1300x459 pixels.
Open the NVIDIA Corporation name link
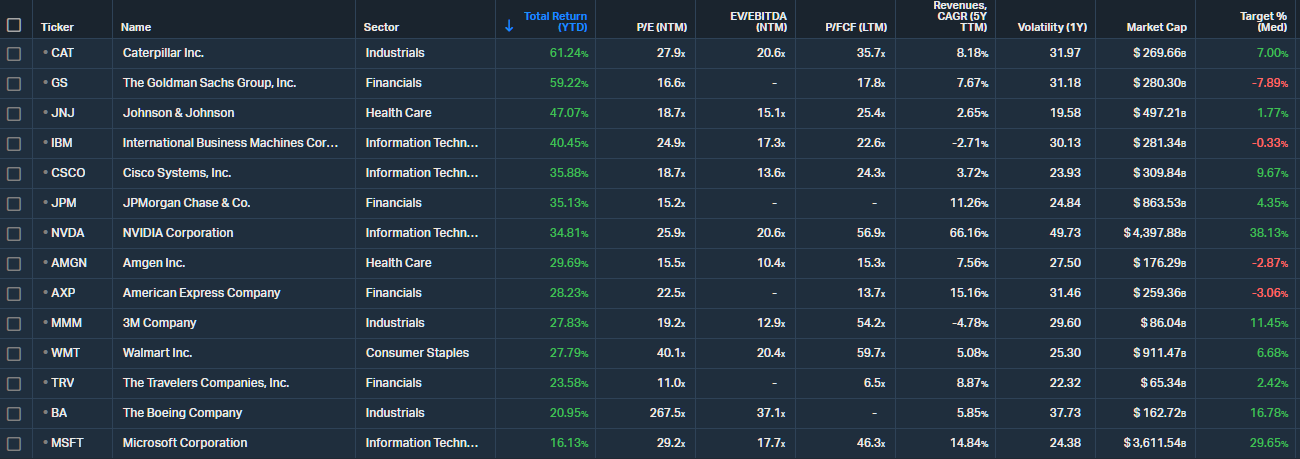pyautogui.click(x=178, y=233)
